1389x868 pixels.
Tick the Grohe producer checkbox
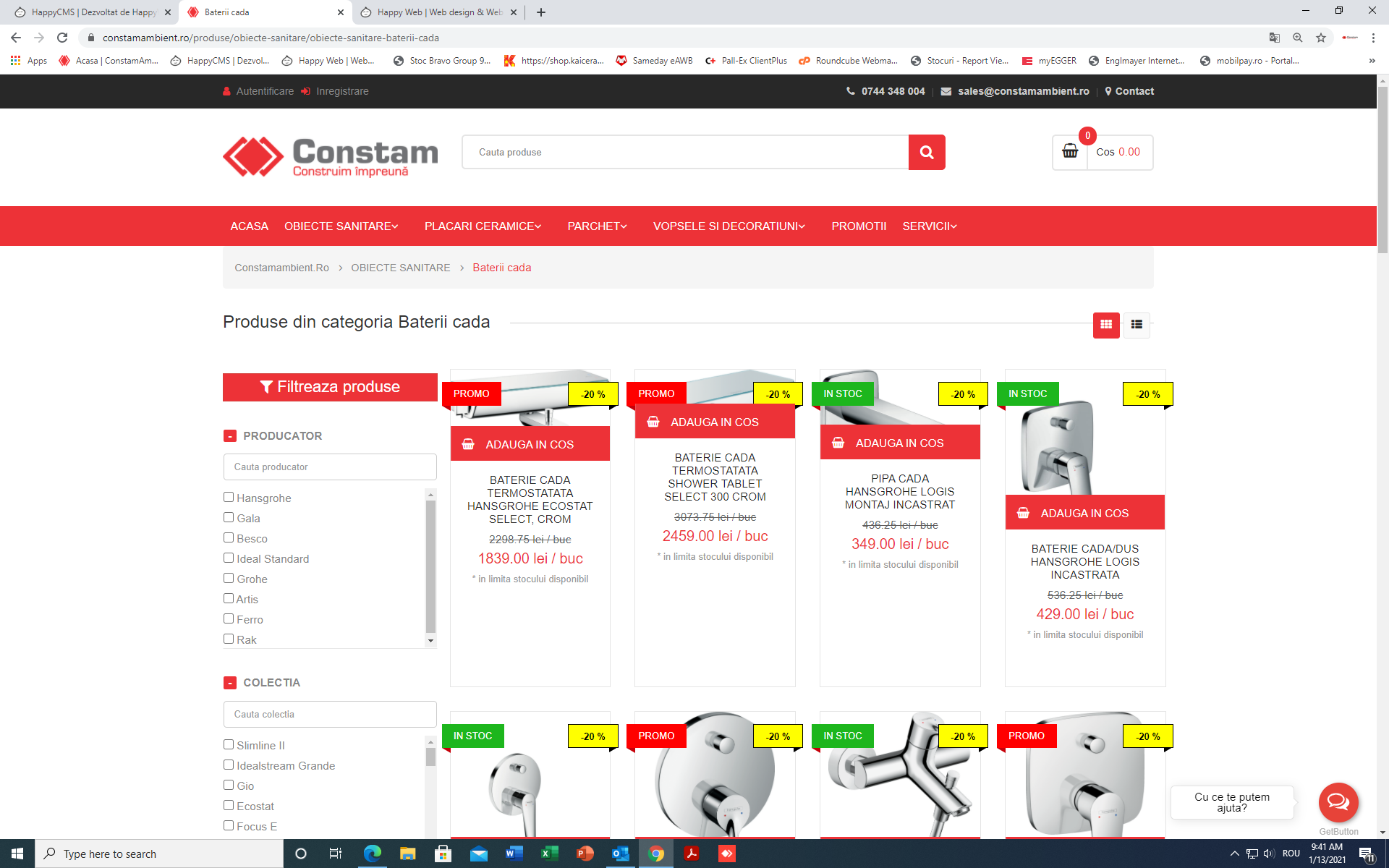tap(229, 578)
